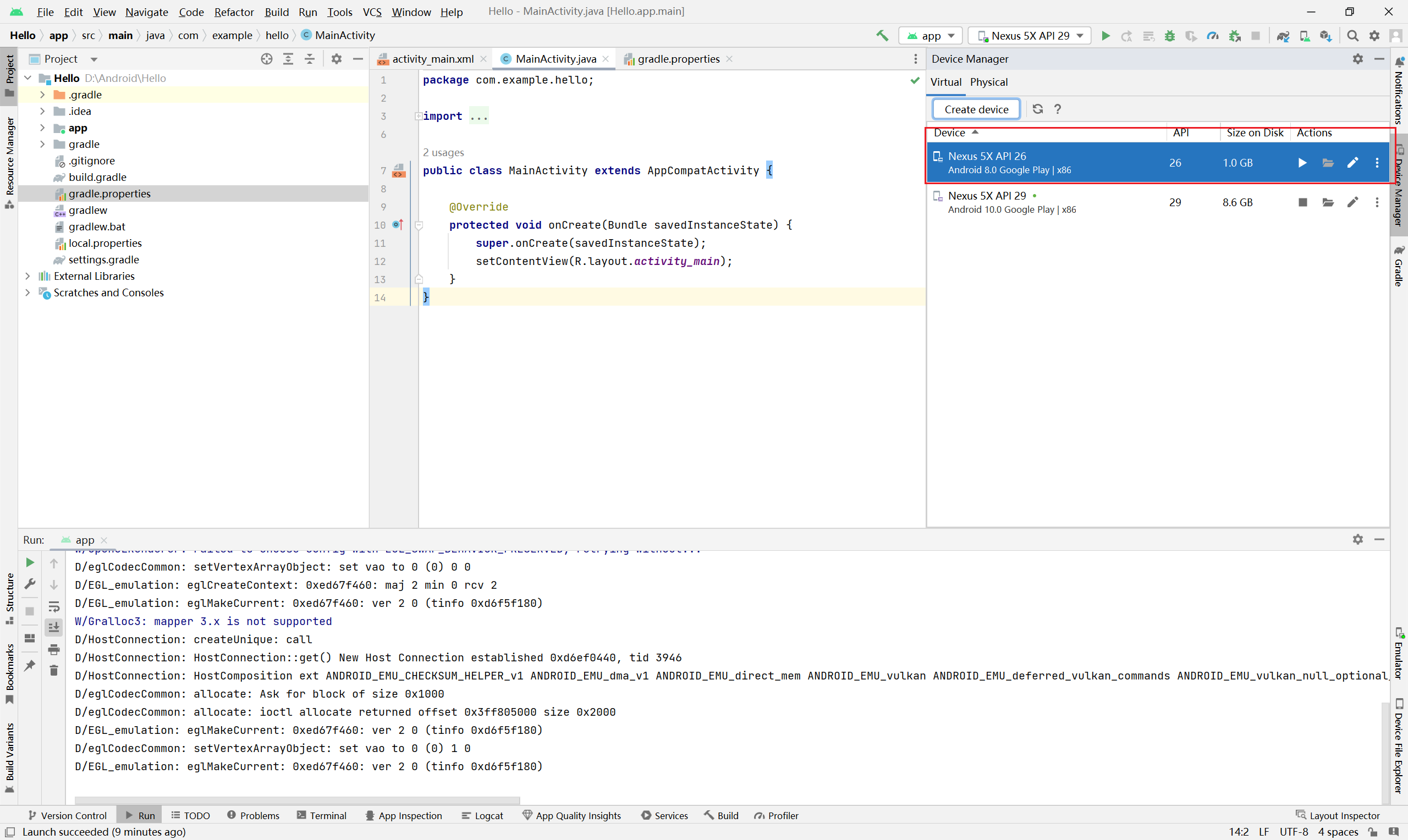Open the Profiler tool window
Viewport: 1408px width, 840px height.
(x=776, y=815)
